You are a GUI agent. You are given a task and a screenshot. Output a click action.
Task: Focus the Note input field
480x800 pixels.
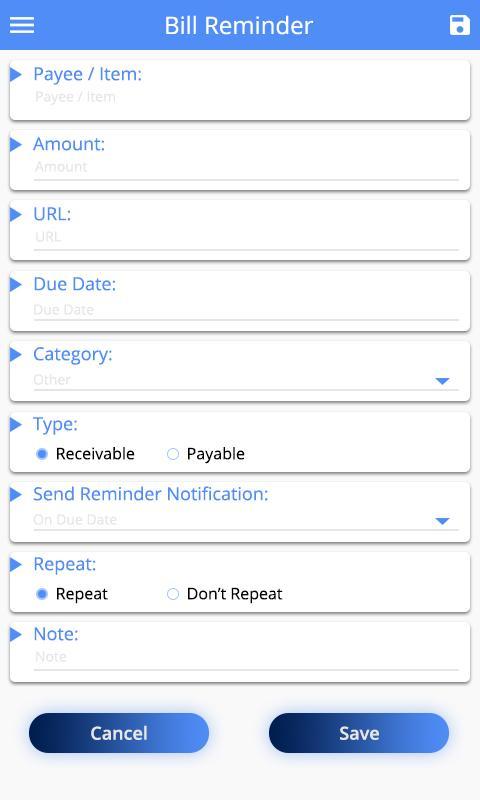point(246,658)
